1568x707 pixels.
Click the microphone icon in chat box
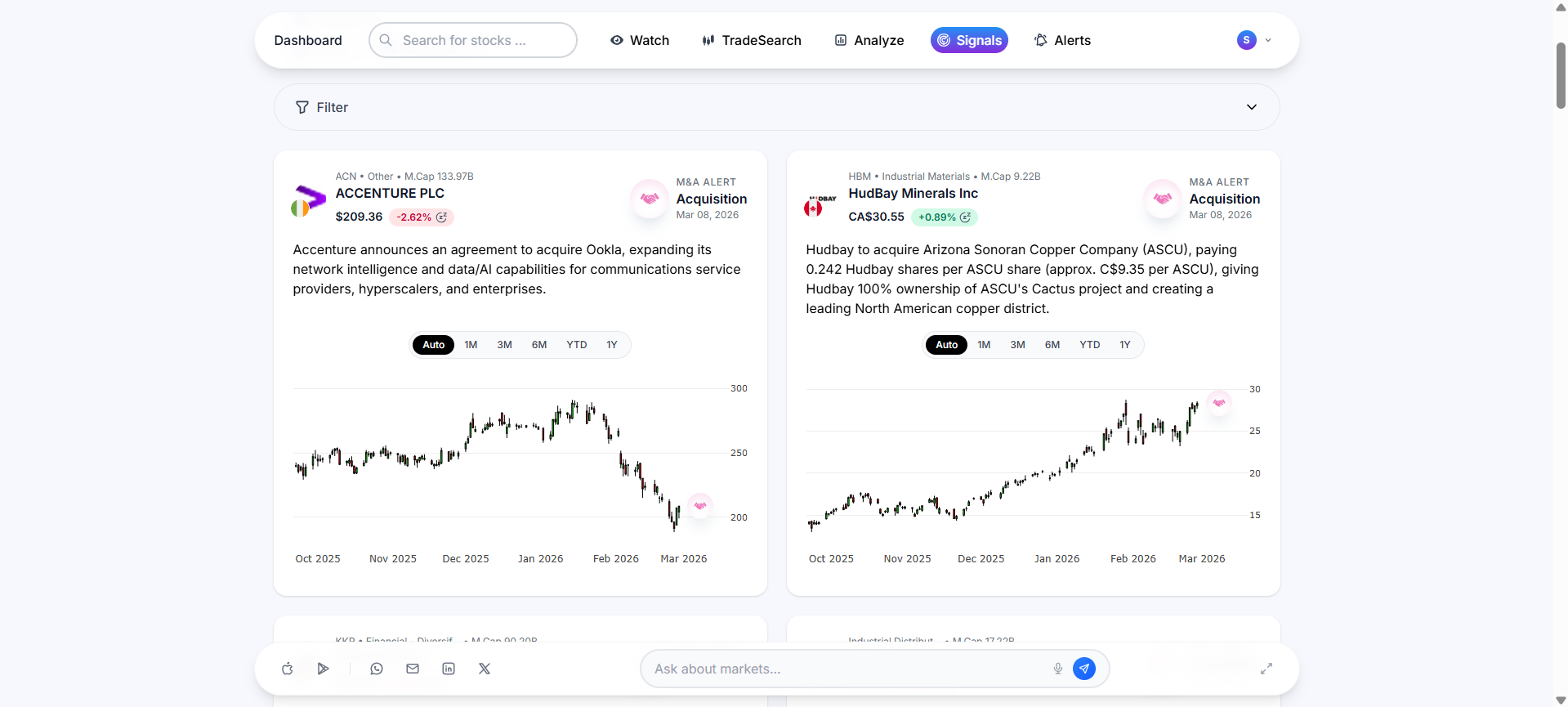pos(1058,669)
